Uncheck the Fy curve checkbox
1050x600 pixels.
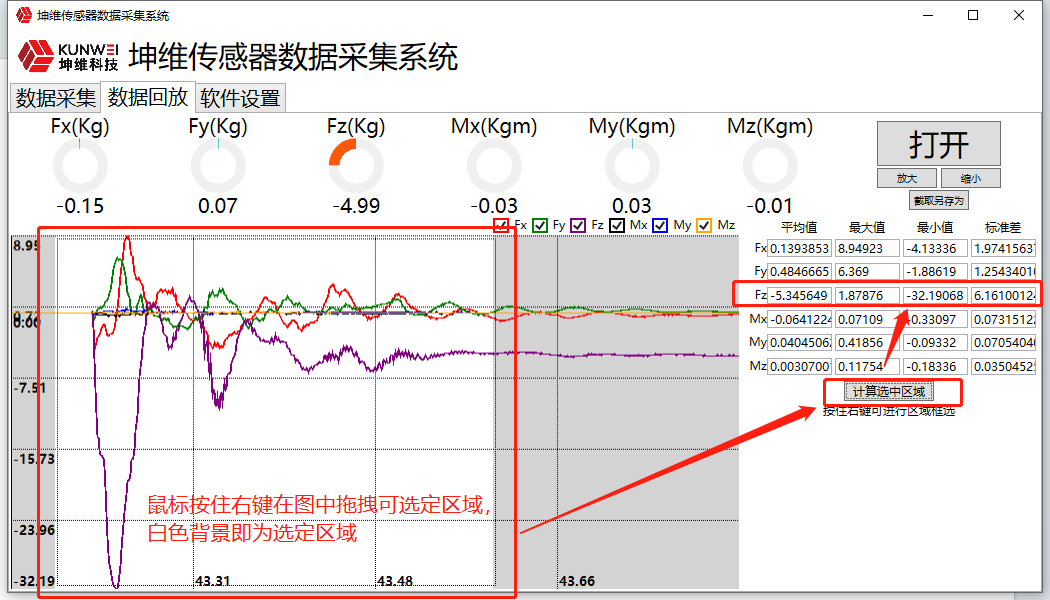click(540, 226)
